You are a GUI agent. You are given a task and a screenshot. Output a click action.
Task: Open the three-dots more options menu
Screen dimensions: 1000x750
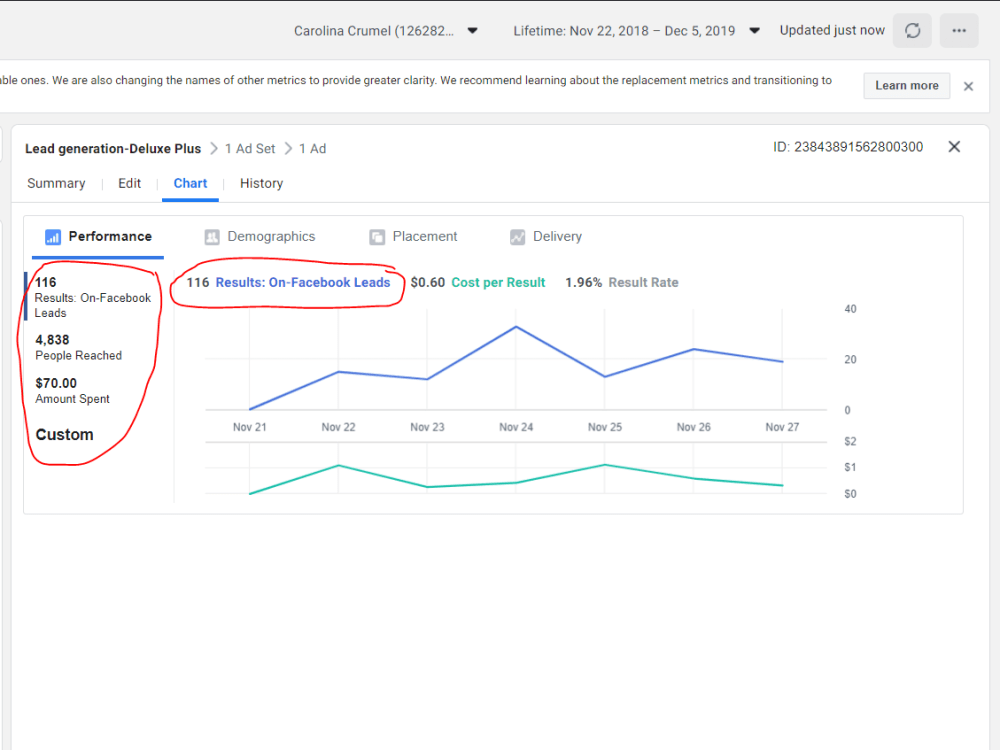tap(959, 31)
